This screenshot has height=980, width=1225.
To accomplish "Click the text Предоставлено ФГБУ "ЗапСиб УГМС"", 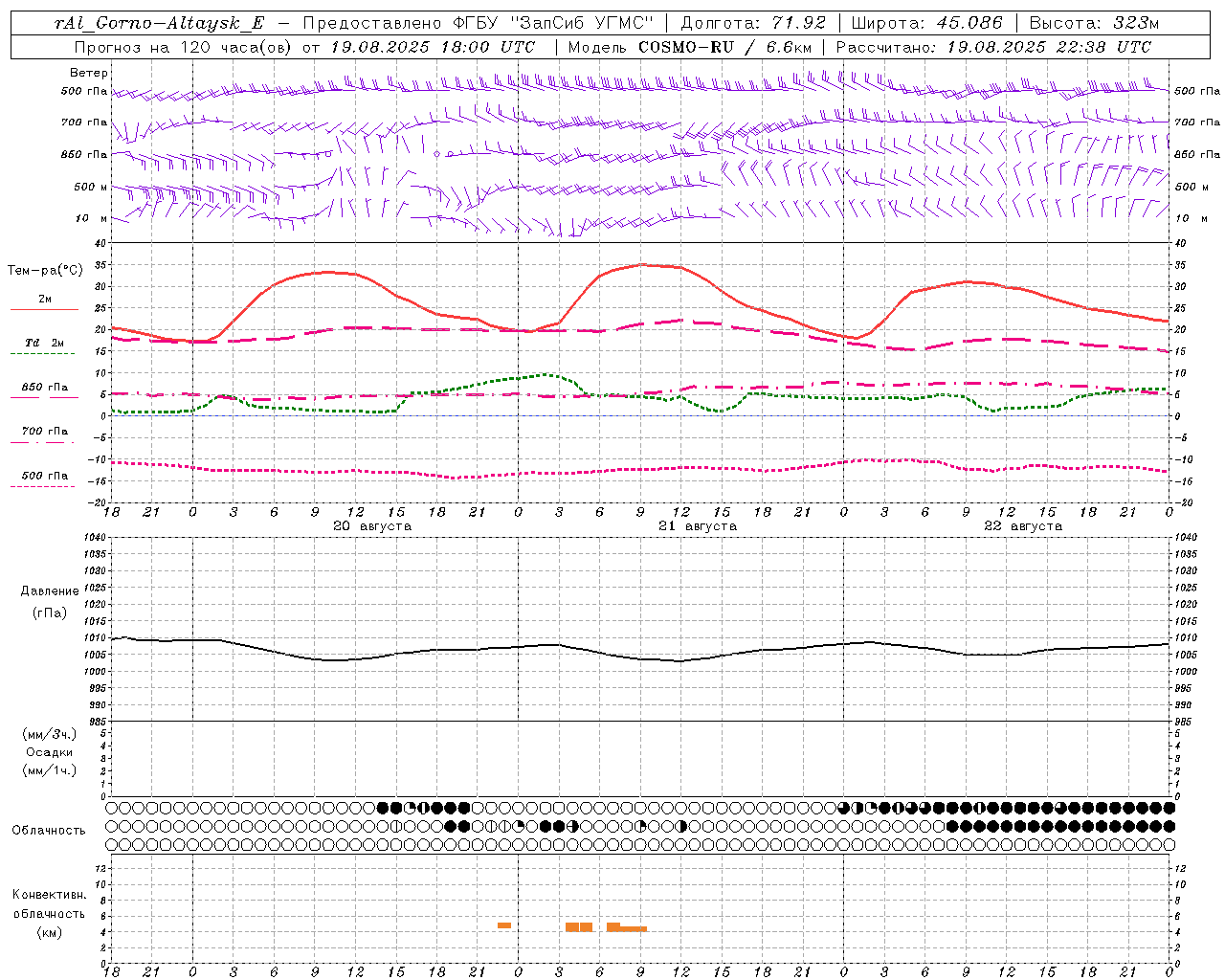I will point(478,23).
